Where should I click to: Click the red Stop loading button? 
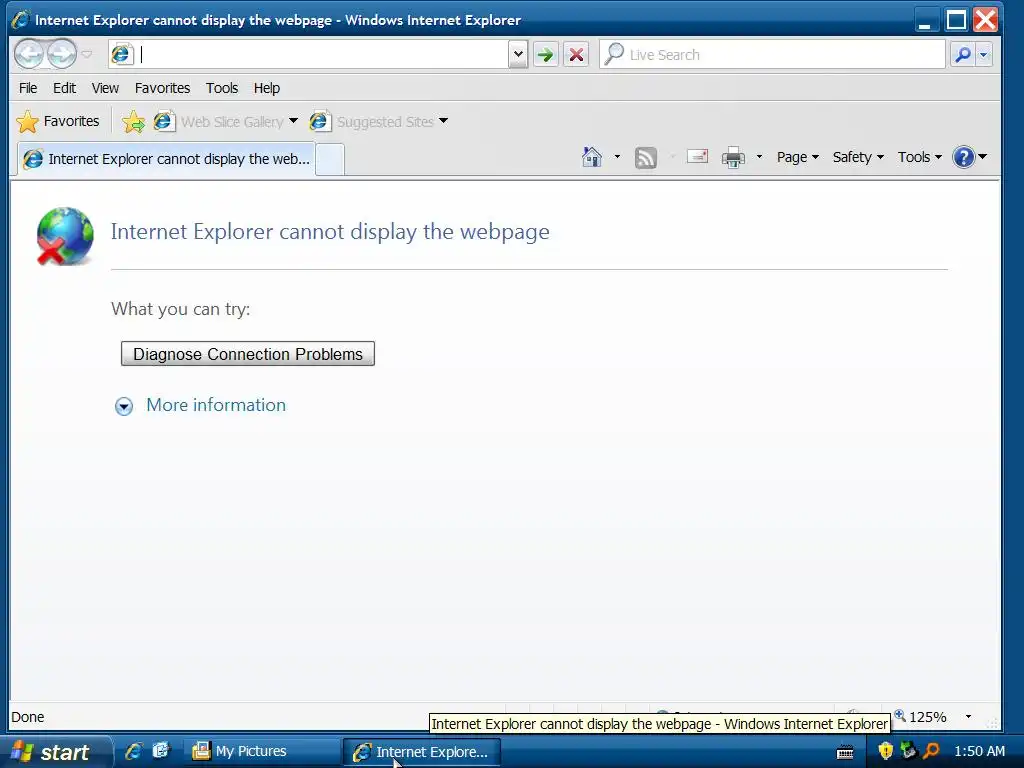(576, 54)
